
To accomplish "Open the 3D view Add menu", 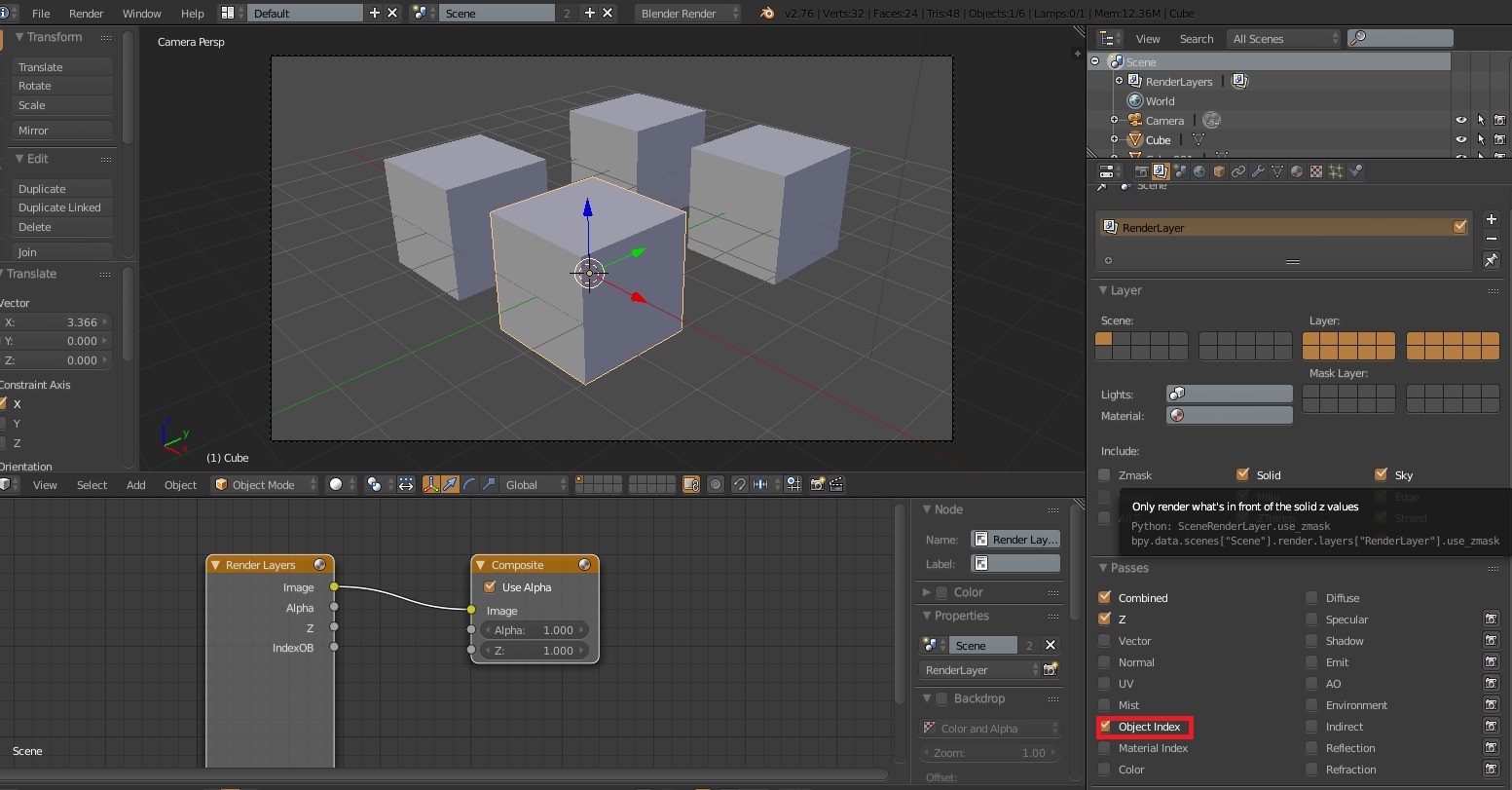I will coord(136,484).
